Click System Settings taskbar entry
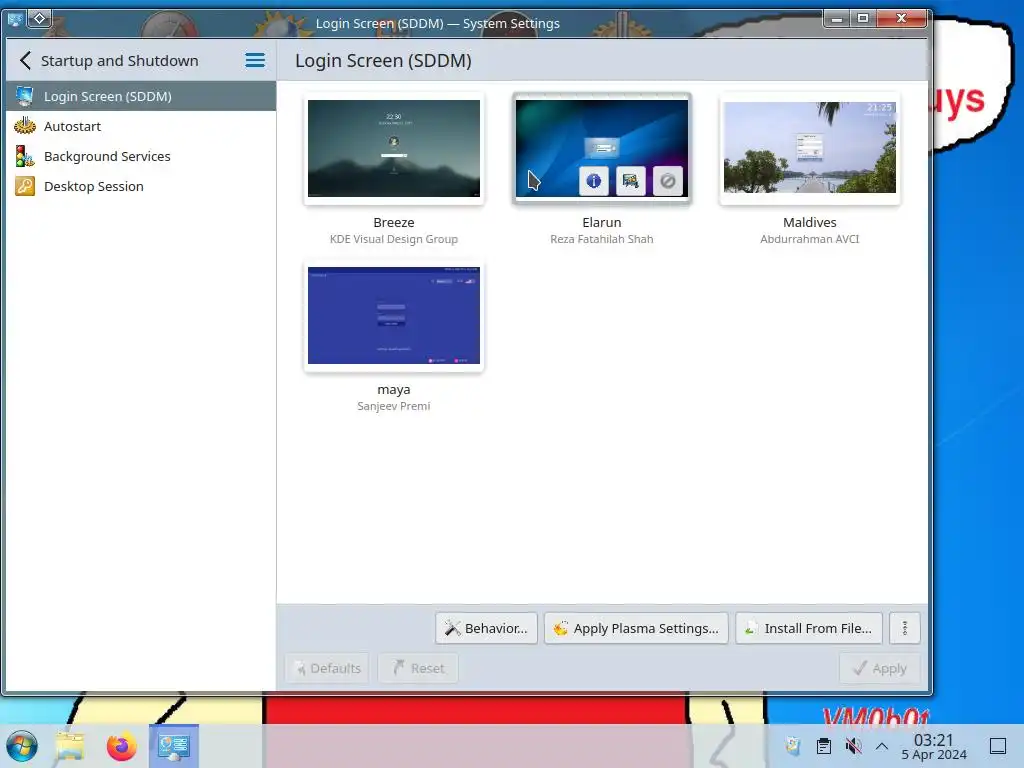Image resolution: width=1024 pixels, height=768 pixels. tap(174, 746)
